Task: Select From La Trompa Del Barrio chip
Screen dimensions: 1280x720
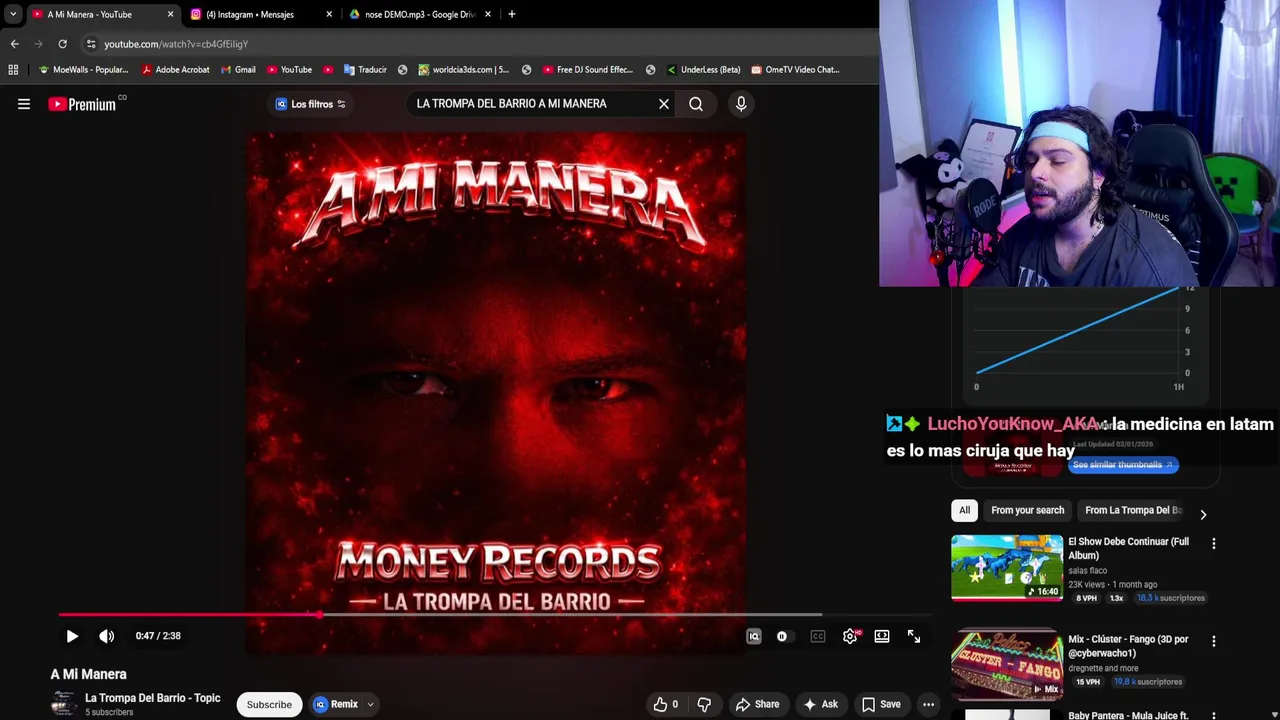Action: (1133, 510)
